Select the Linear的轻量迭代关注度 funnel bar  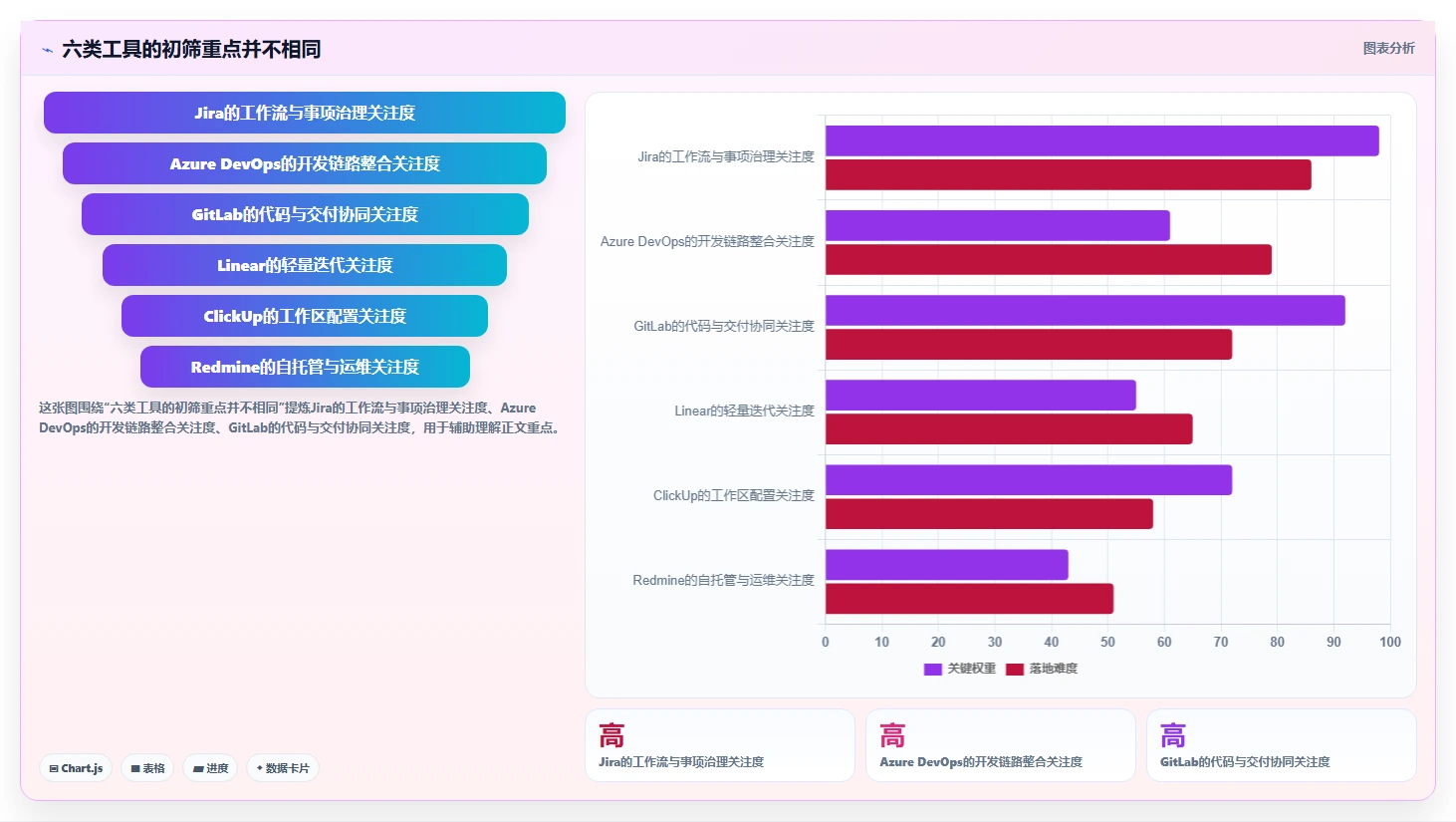(305, 265)
